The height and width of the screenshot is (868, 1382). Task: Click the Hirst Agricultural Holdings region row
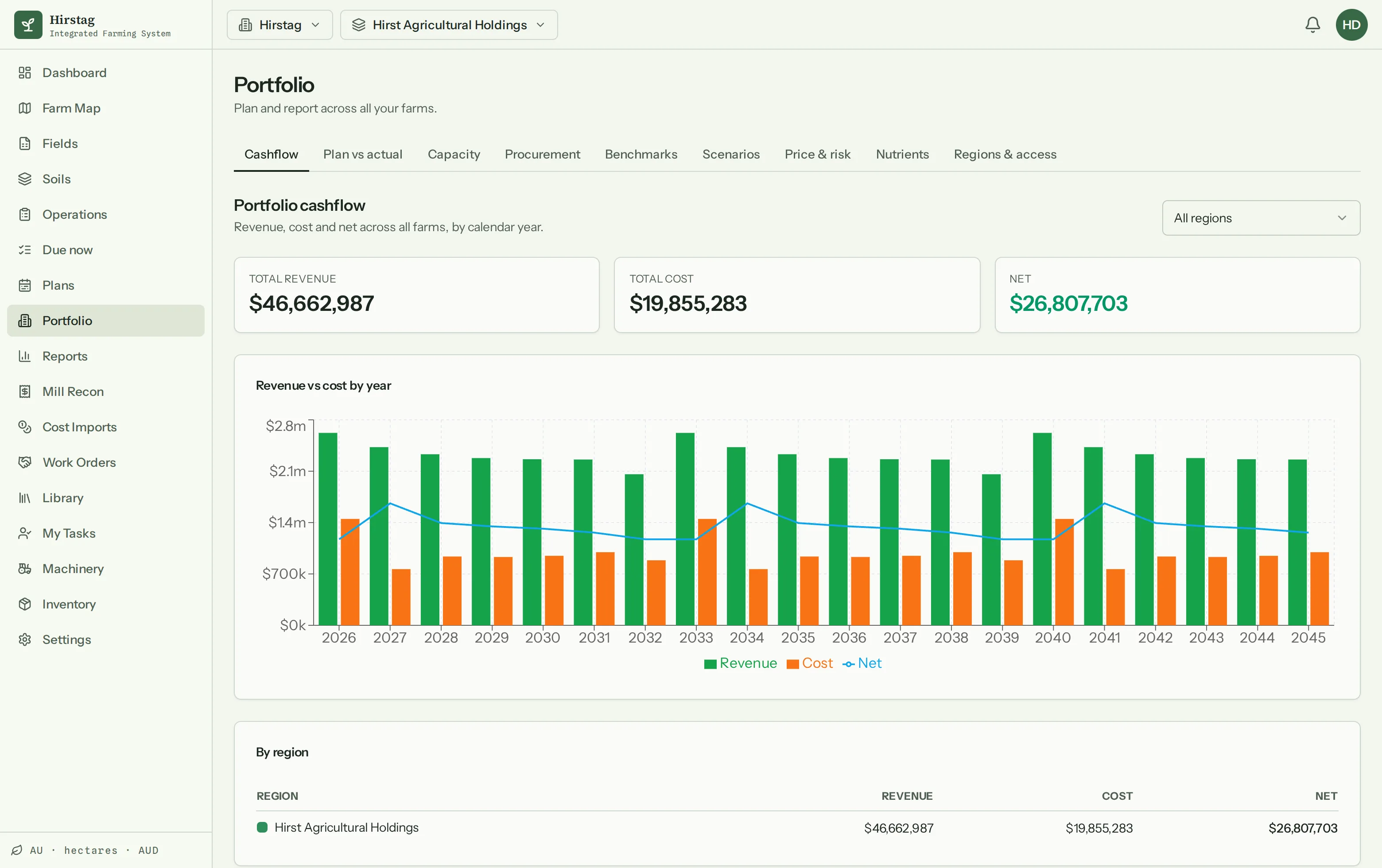coord(796,828)
